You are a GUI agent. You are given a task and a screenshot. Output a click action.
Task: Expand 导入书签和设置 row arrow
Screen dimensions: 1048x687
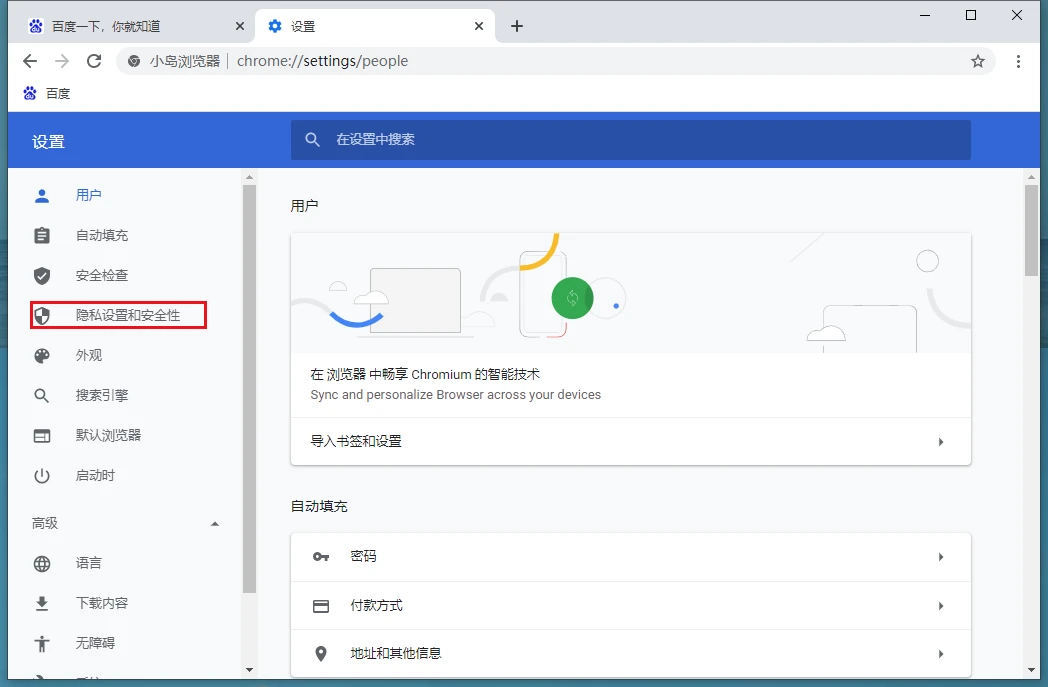click(x=940, y=442)
